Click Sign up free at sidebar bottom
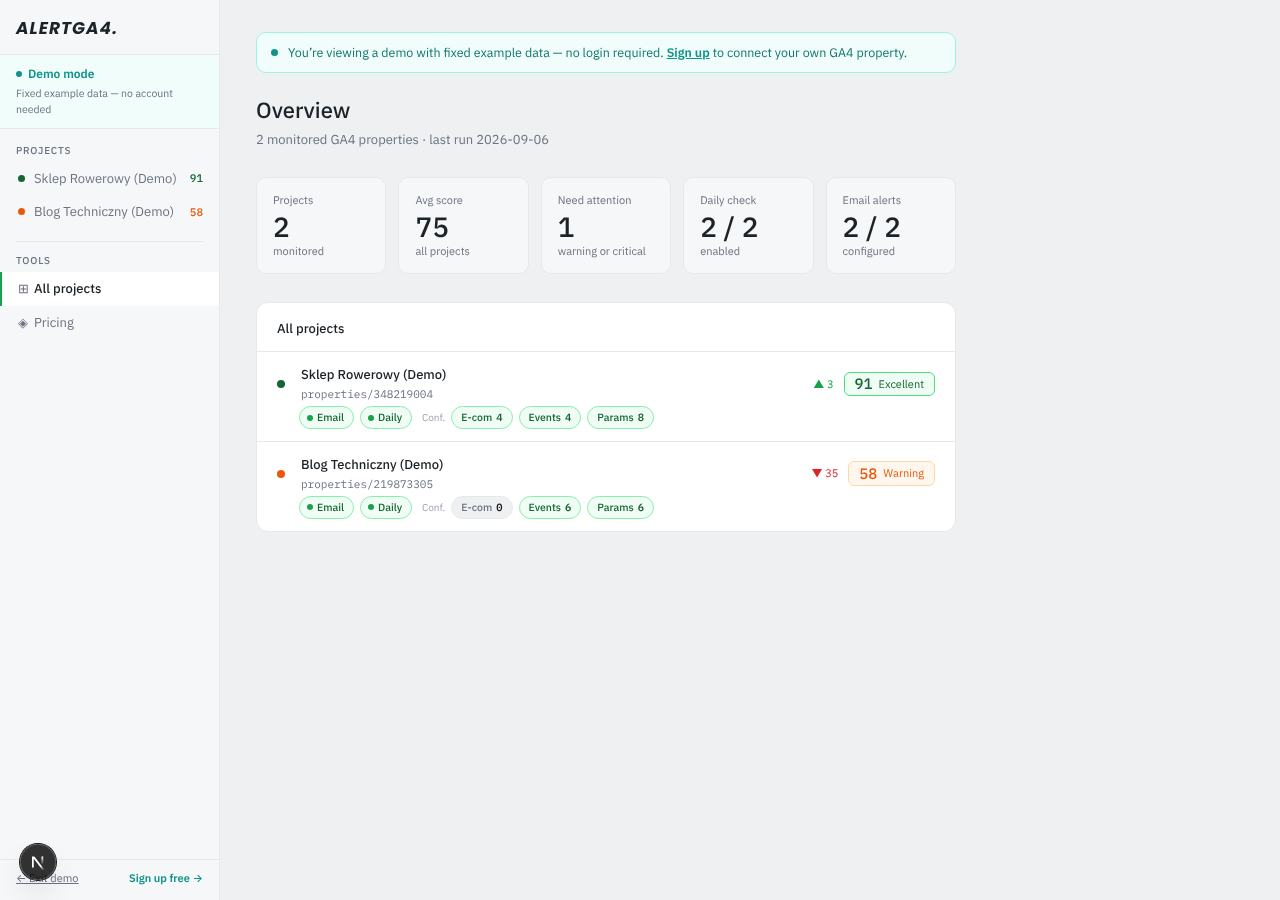This screenshot has height=900, width=1280. click(166, 878)
